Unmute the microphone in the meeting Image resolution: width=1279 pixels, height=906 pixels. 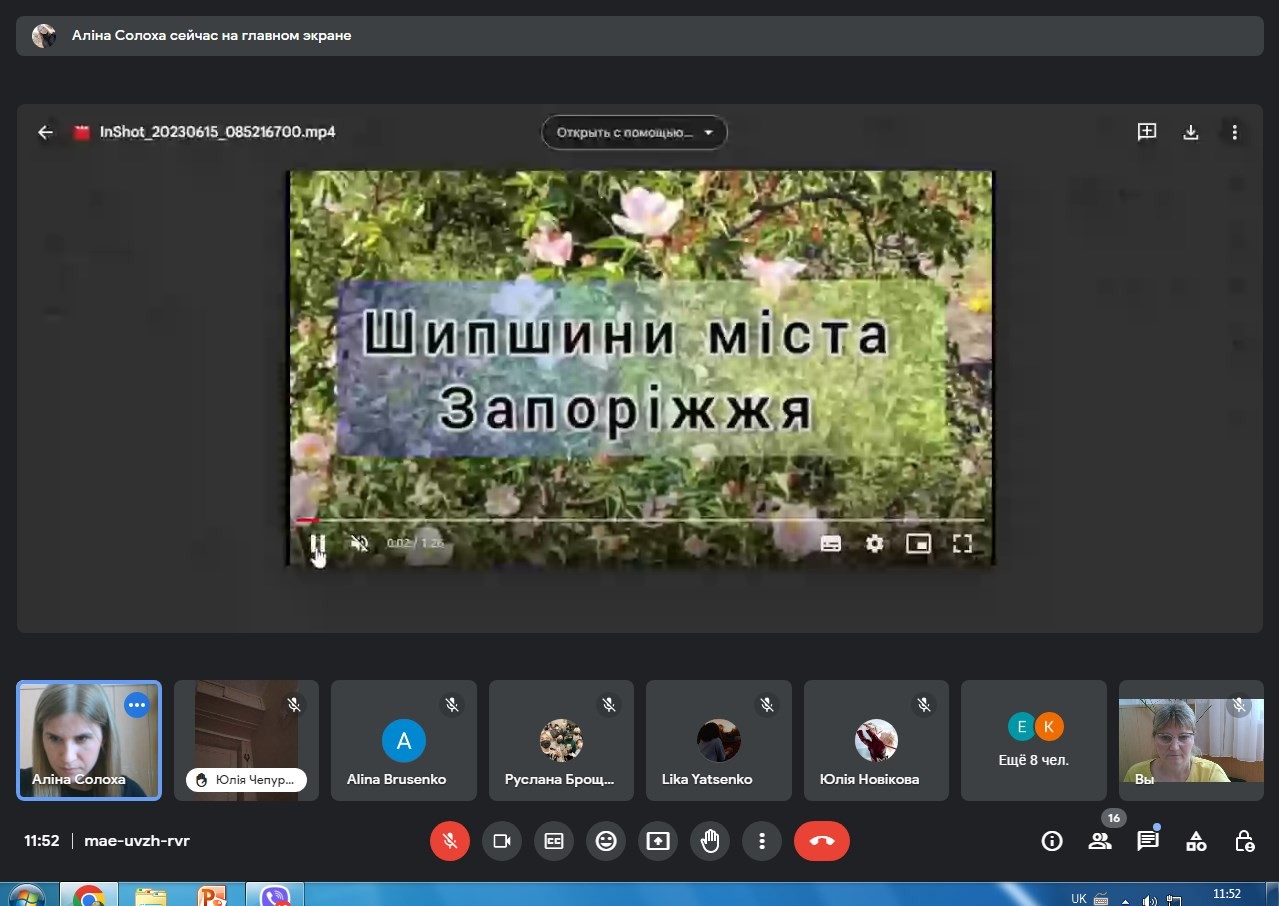tap(450, 841)
